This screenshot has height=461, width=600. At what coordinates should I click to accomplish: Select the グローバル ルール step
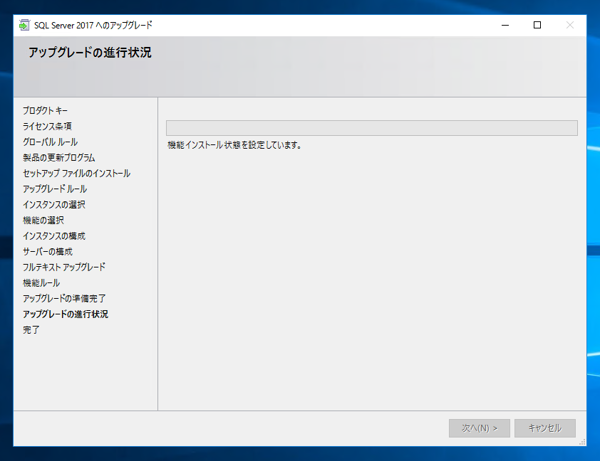[50, 142]
